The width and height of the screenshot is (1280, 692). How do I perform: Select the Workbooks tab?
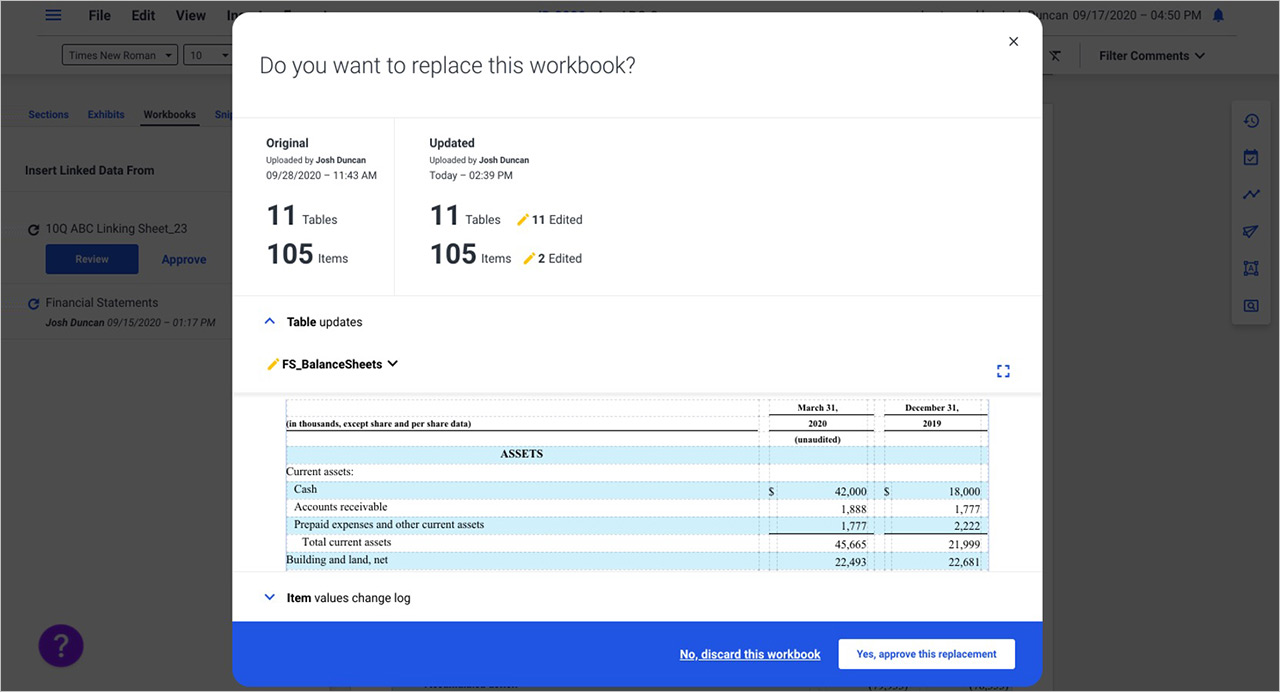[x=169, y=115]
